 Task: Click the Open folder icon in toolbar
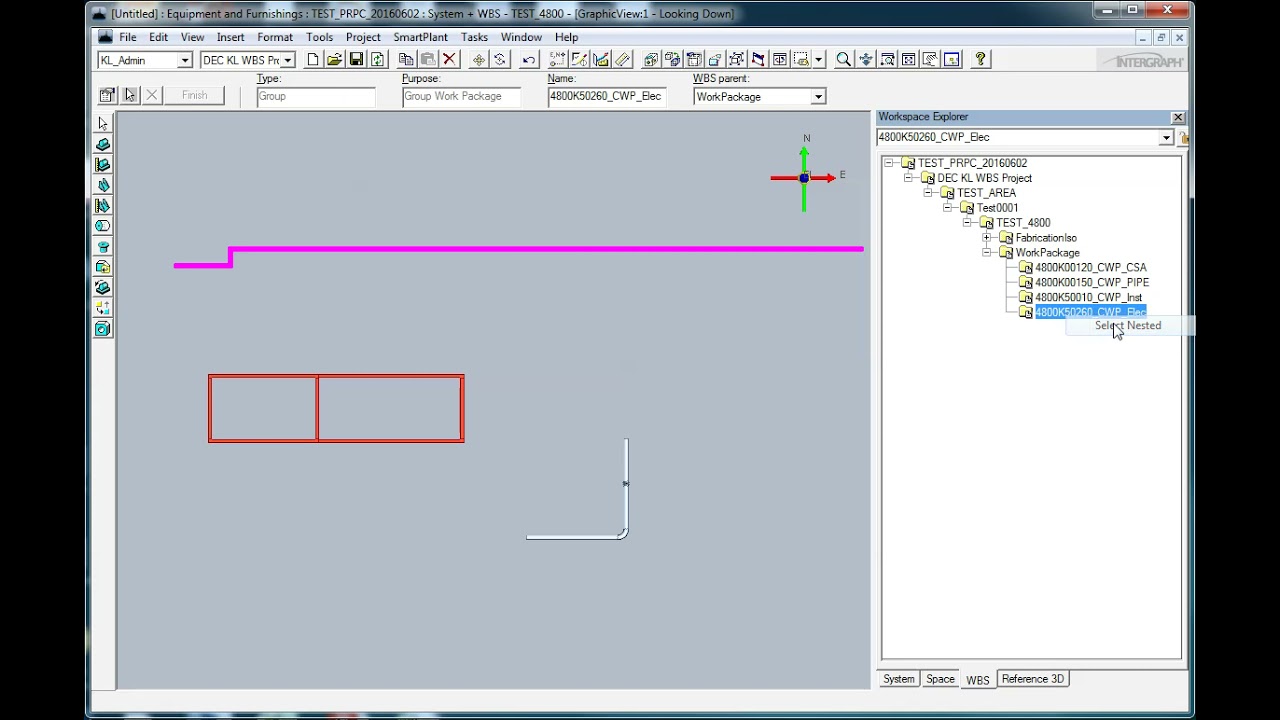[x=335, y=60]
